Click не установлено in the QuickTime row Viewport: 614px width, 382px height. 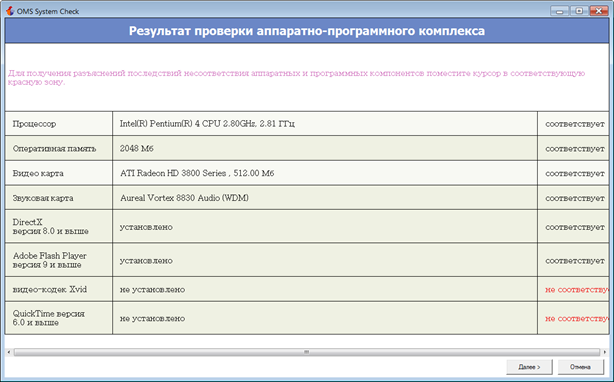[152, 319]
